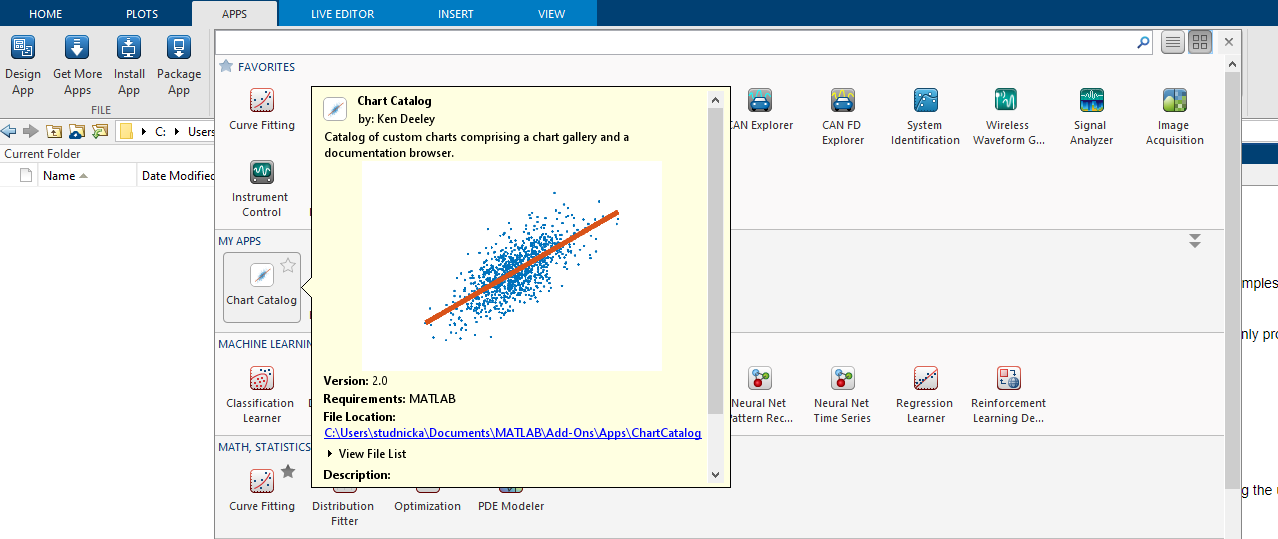Click the 'Version: 2.0' text
The image size is (1278, 539).
coord(356,381)
